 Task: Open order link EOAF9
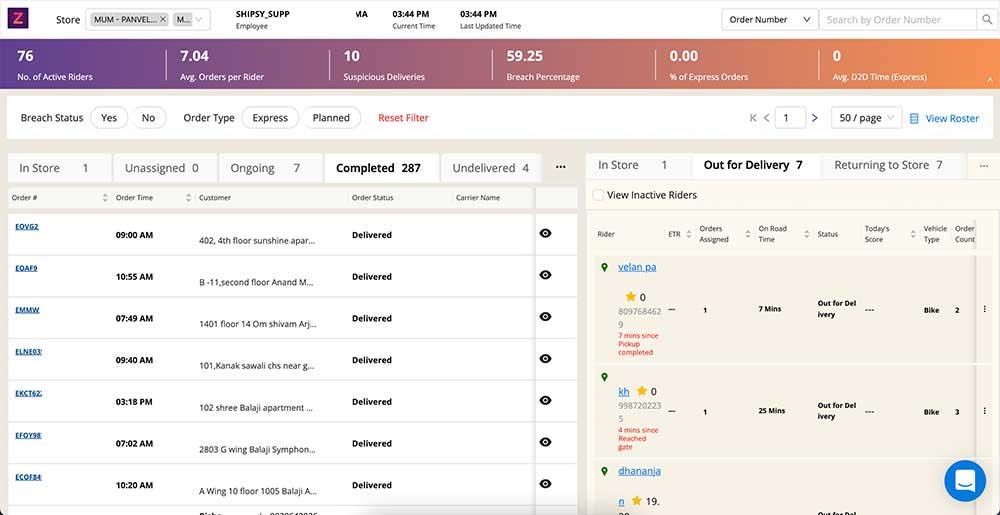click(x=26, y=268)
